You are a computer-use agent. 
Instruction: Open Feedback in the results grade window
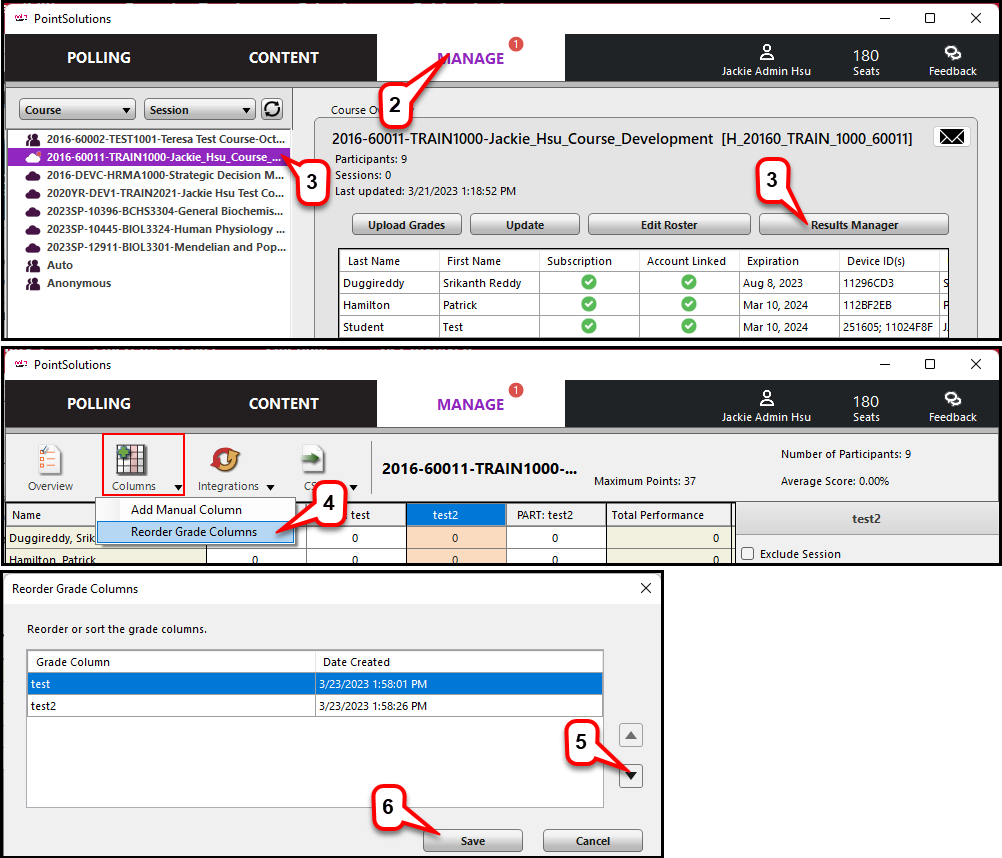pyautogui.click(x=952, y=407)
